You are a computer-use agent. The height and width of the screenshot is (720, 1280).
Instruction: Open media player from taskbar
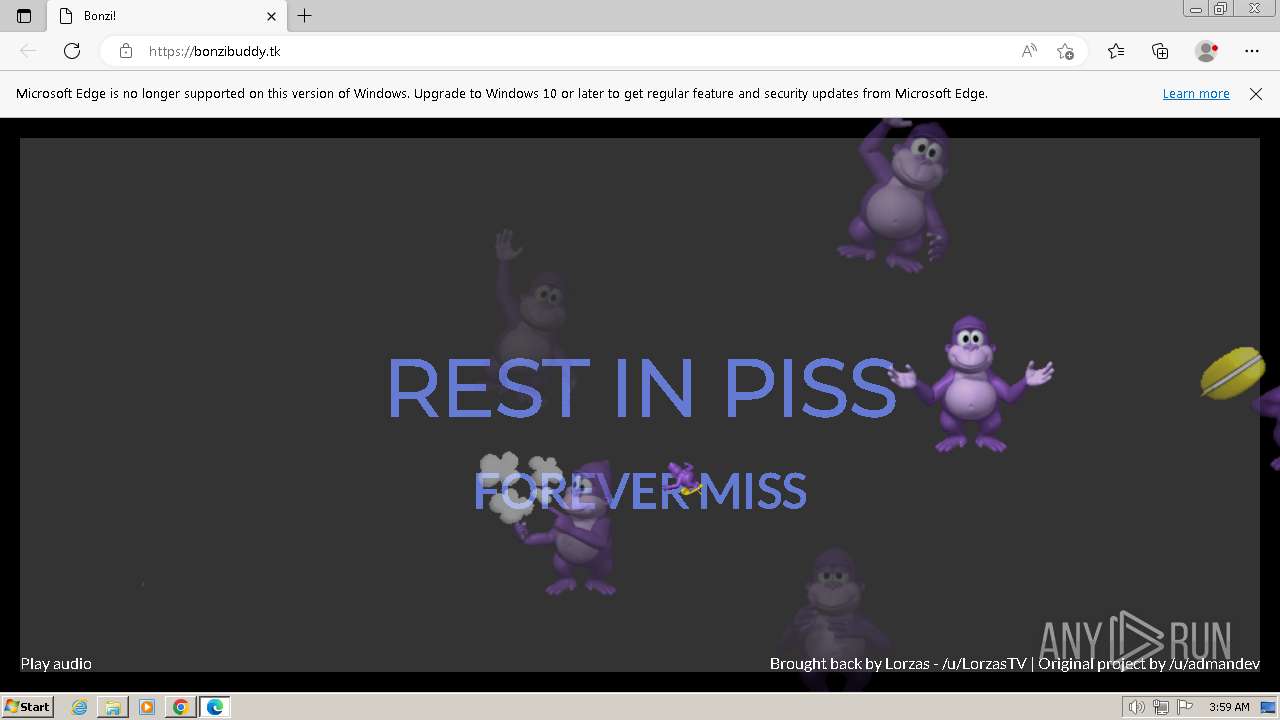point(147,707)
